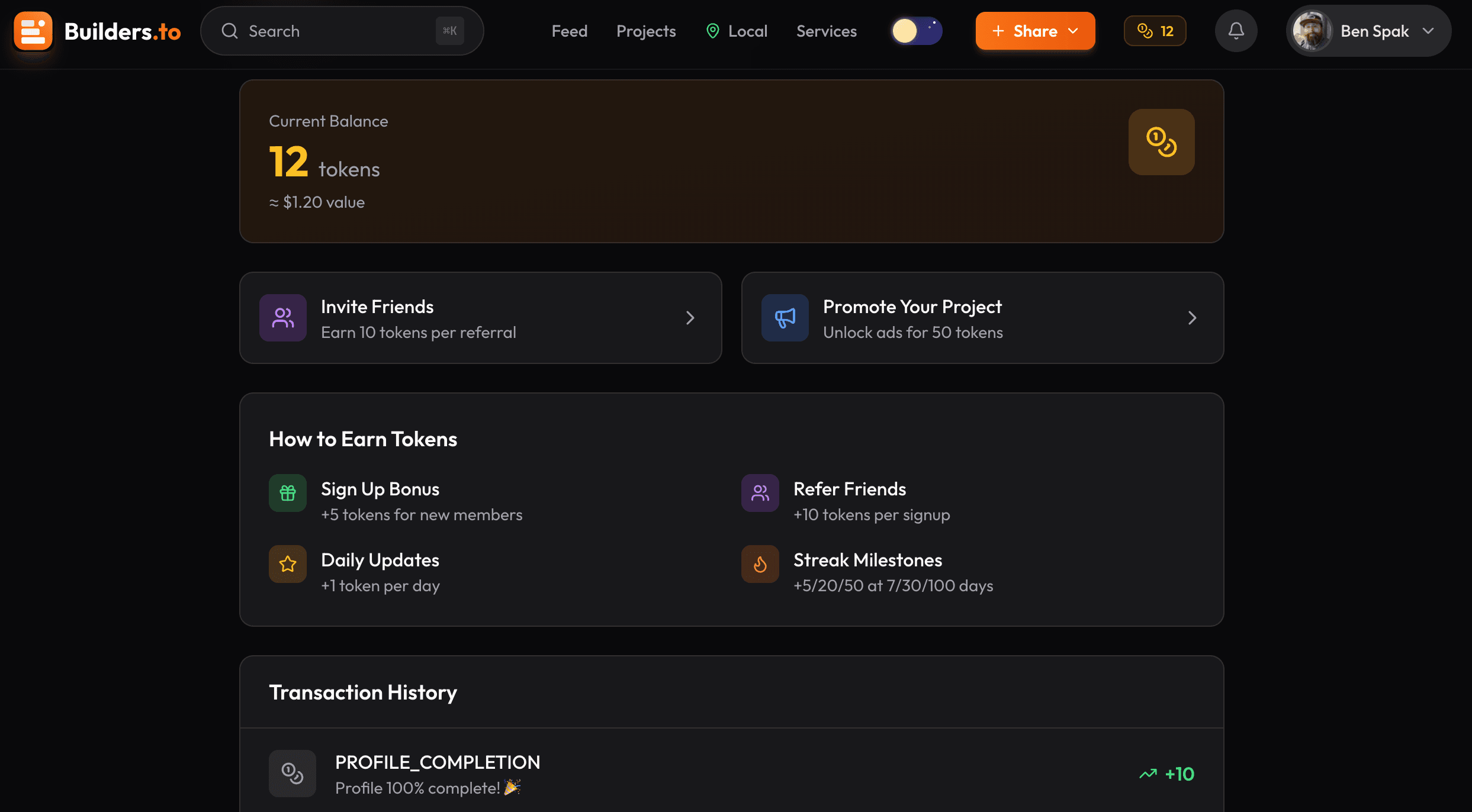Click the 12 tokens balance badge
The width and height of the screenshot is (1472, 812).
[x=1155, y=31]
